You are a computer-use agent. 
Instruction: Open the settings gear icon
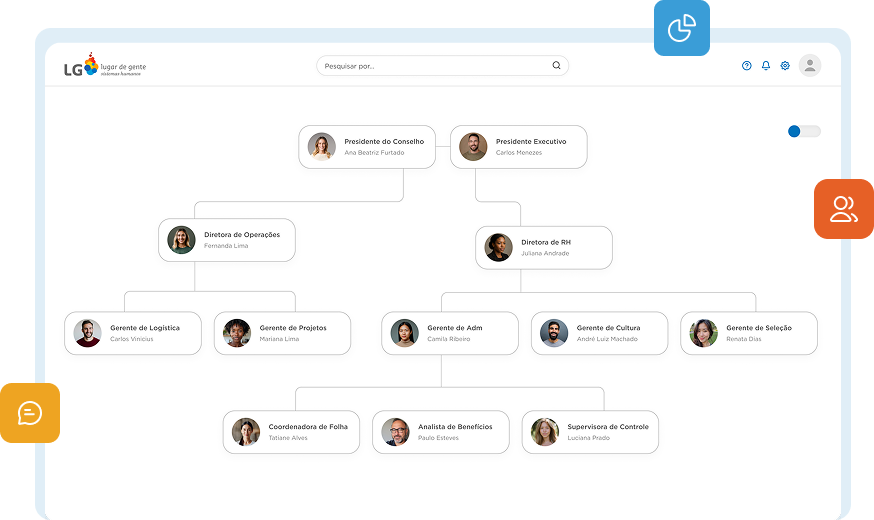tap(785, 66)
